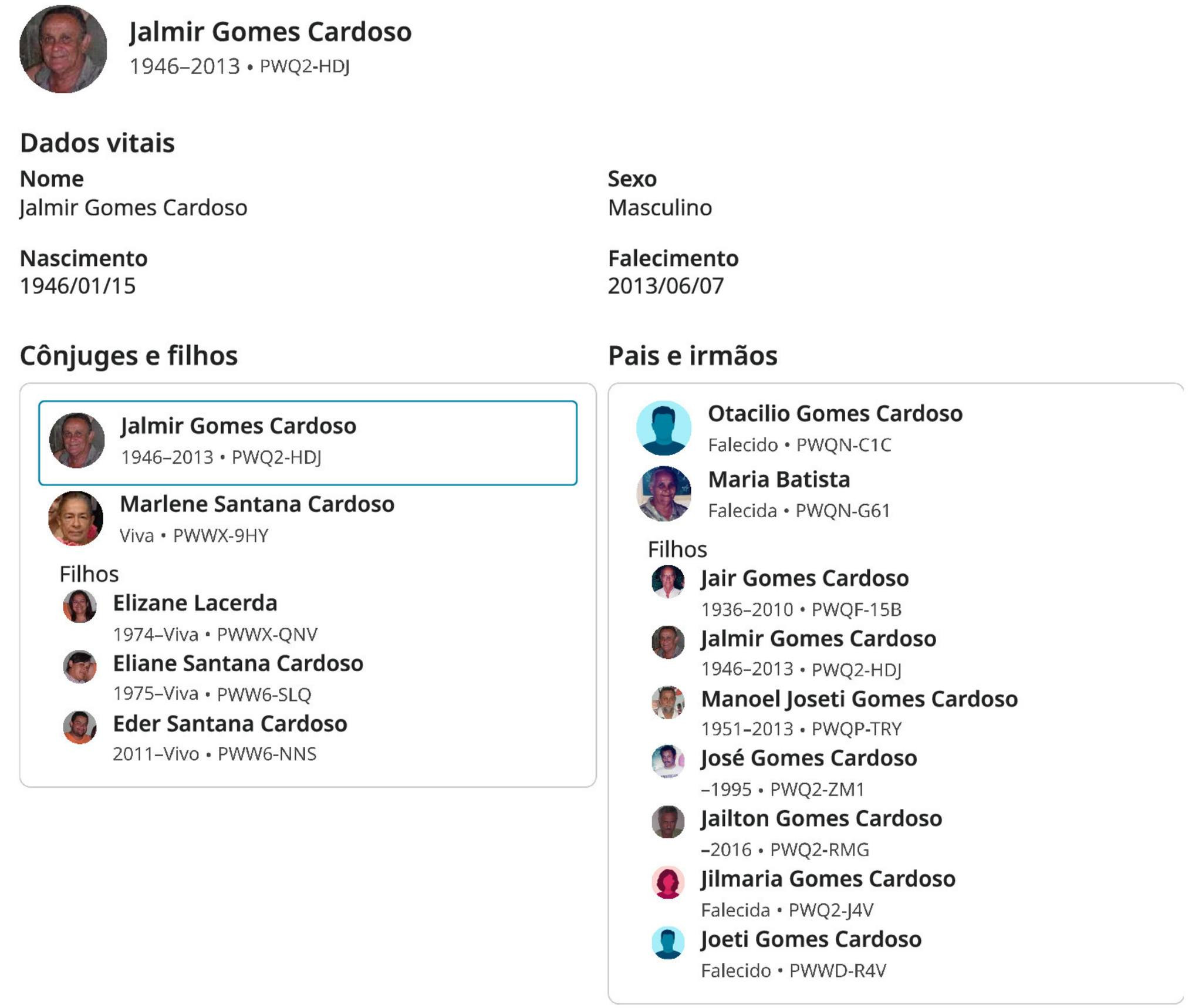1202x1008 pixels.
Task: Click the ID PWQ2-HDJ in header
Action: 304,66
